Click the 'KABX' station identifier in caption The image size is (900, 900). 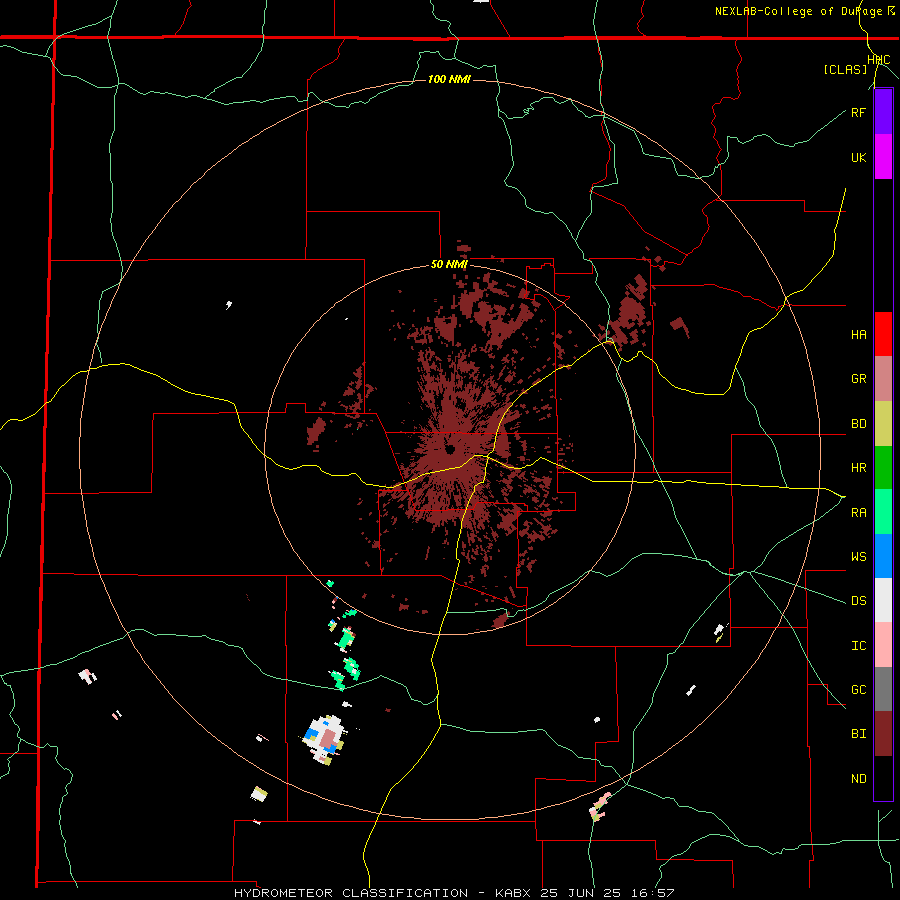(514, 893)
